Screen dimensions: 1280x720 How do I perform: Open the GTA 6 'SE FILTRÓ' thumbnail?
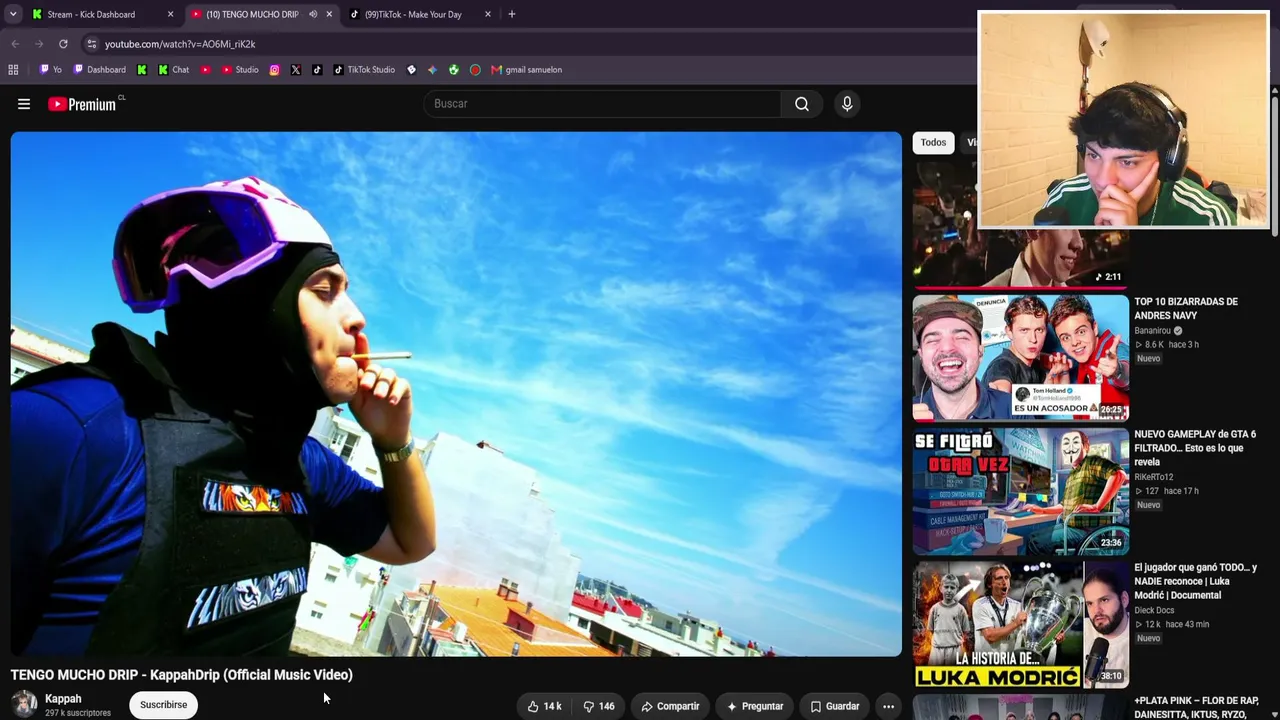tap(1020, 491)
